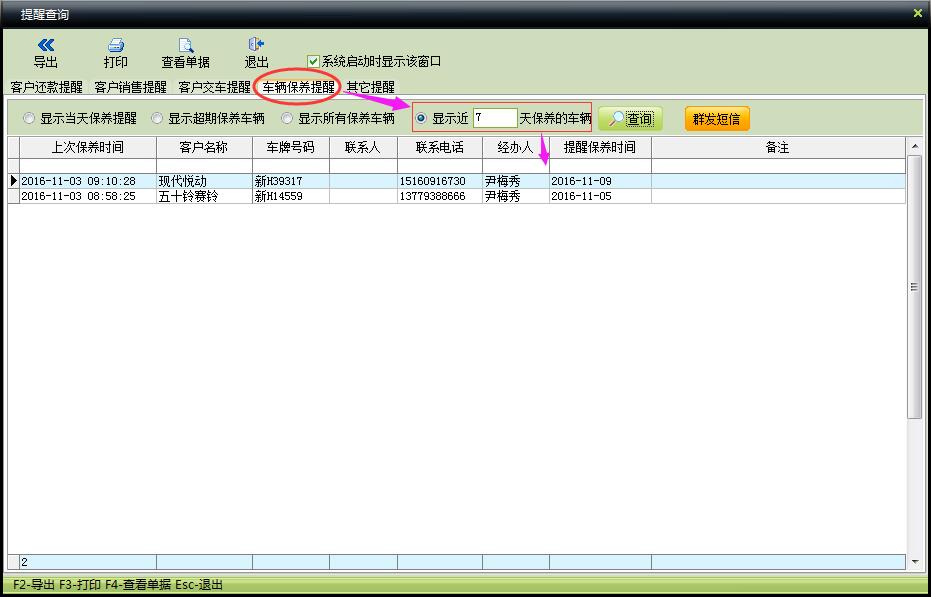
Task: Switch to 车辆保养提醒 tab
Action: coord(299,87)
